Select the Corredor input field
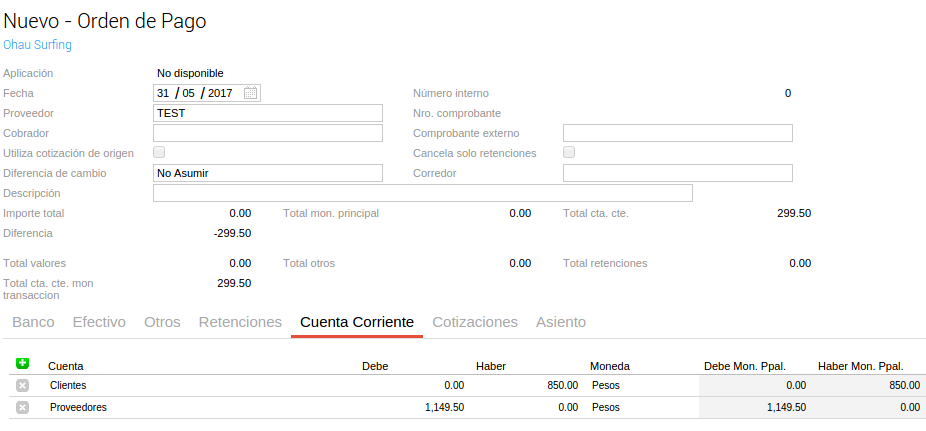This screenshot has width=926, height=431. [x=677, y=173]
